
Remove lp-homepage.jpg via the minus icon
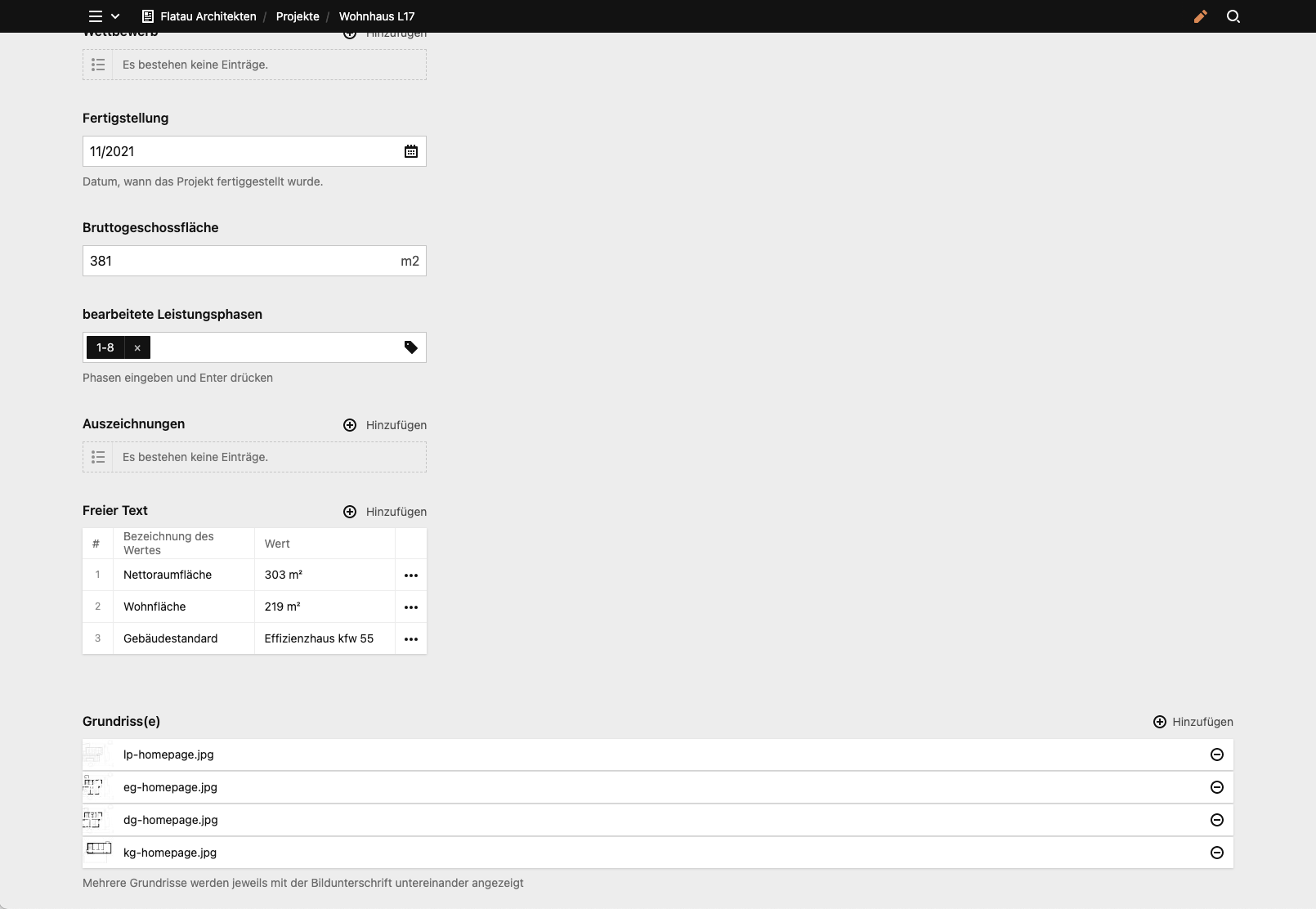pyautogui.click(x=1217, y=755)
